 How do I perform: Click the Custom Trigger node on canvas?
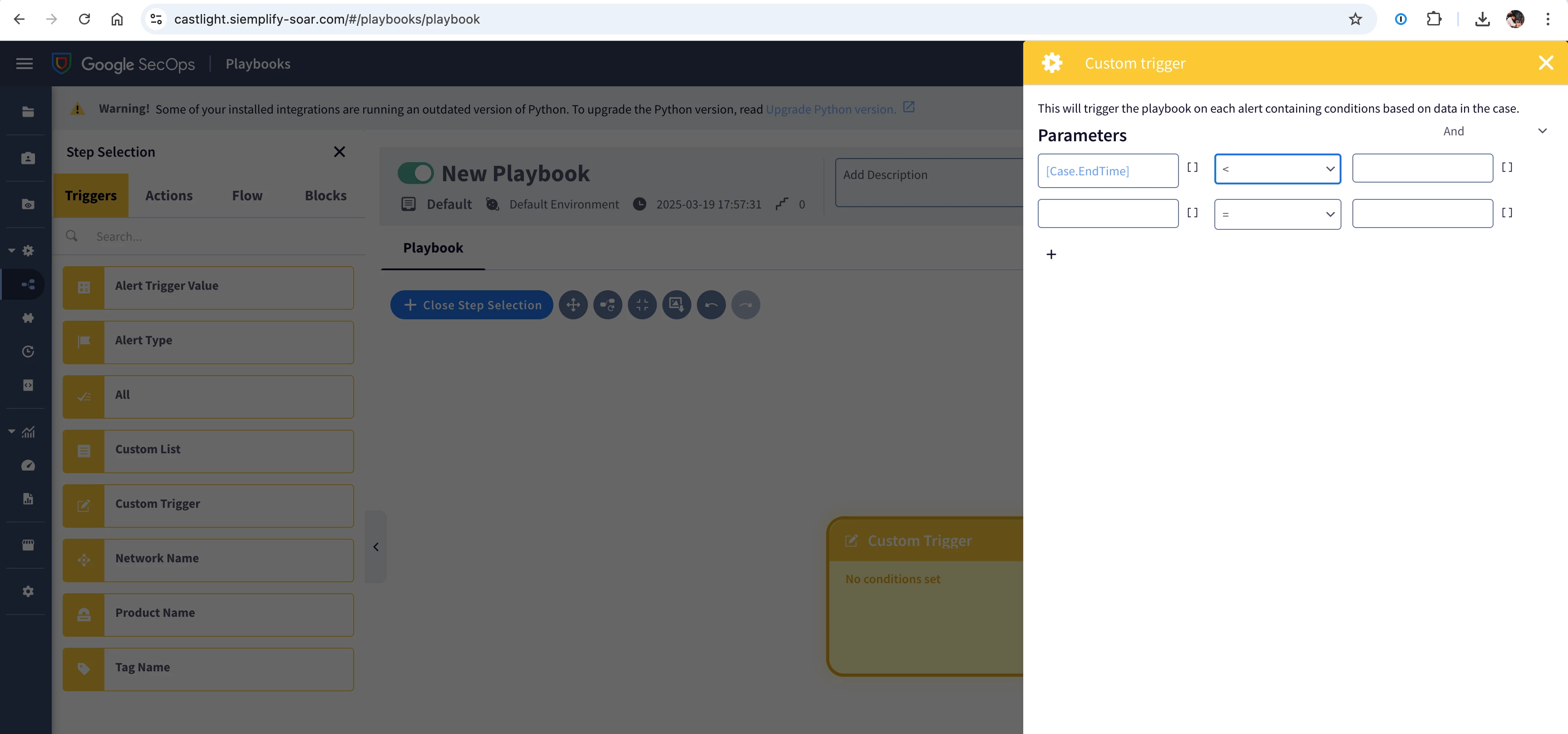pos(925,597)
